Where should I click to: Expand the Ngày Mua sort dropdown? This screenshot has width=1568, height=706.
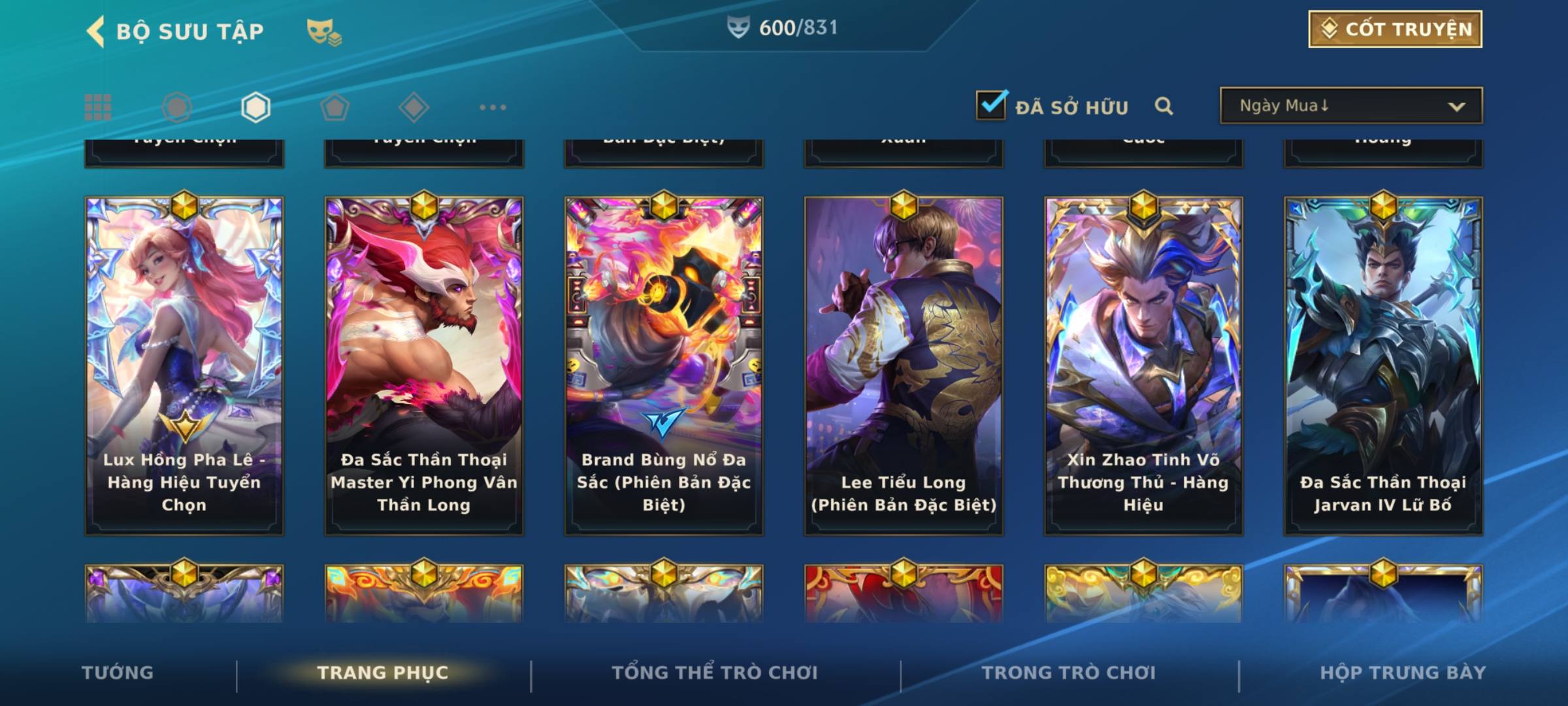pos(1351,105)
